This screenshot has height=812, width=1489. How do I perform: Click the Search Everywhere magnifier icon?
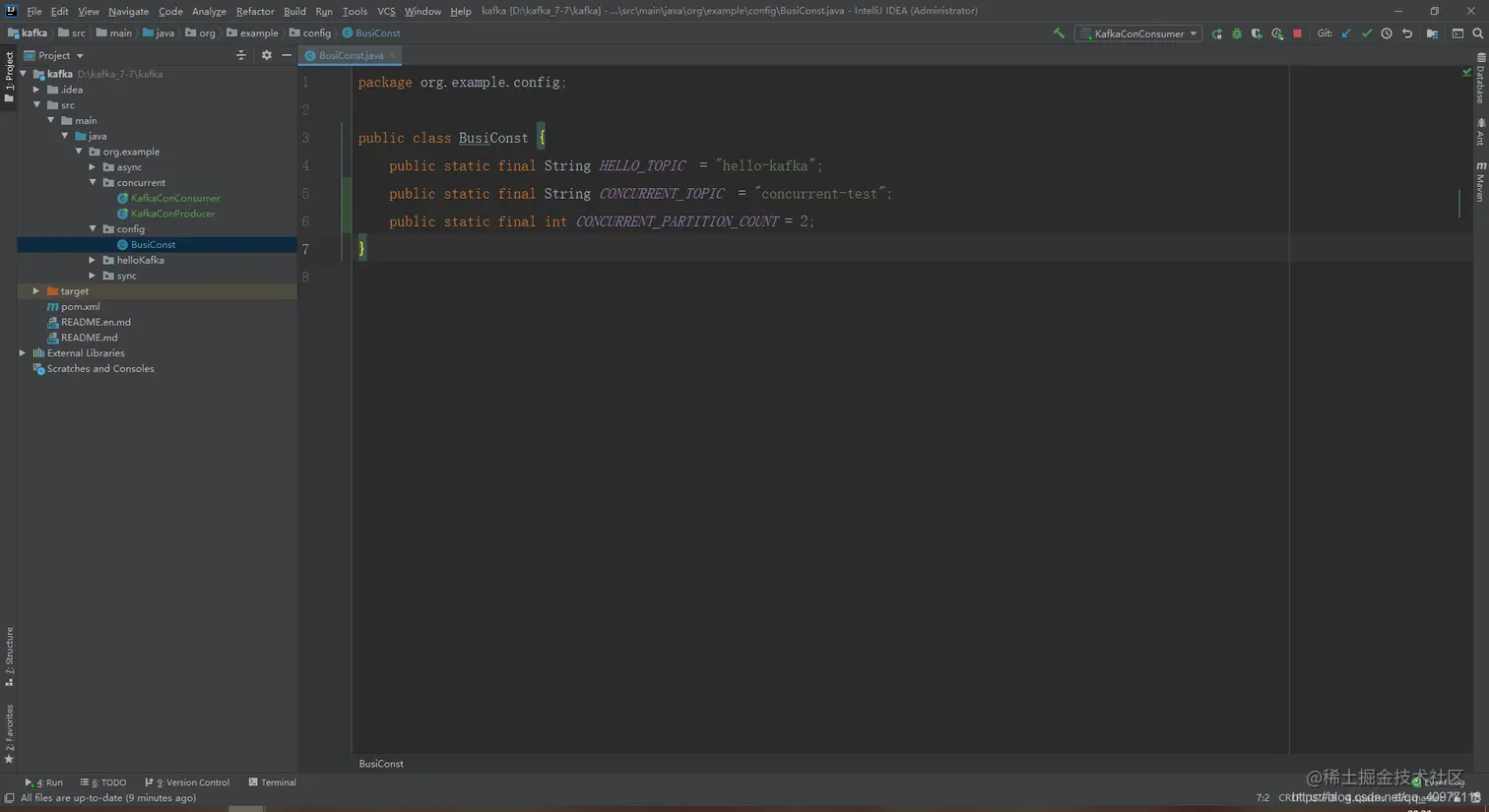pos(1477,33)
